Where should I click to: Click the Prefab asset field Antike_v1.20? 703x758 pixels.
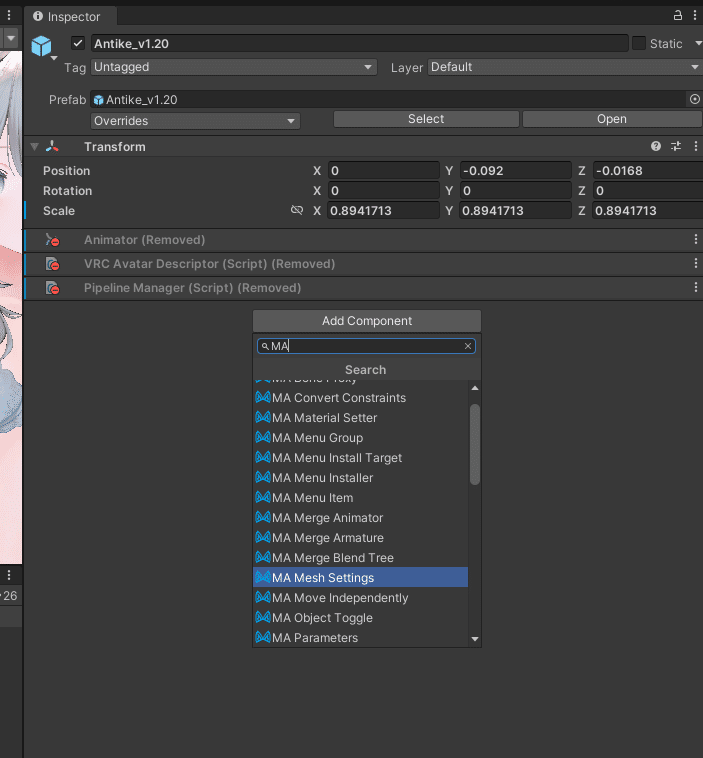coord(388,100)
